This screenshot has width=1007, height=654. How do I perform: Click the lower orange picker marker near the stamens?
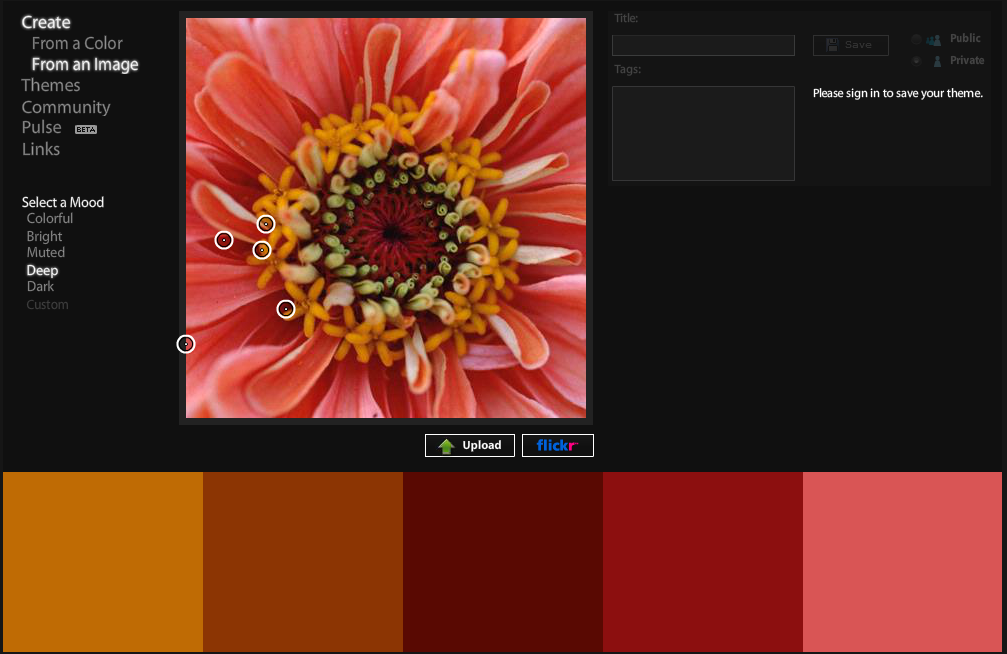(x=261, y=250)
